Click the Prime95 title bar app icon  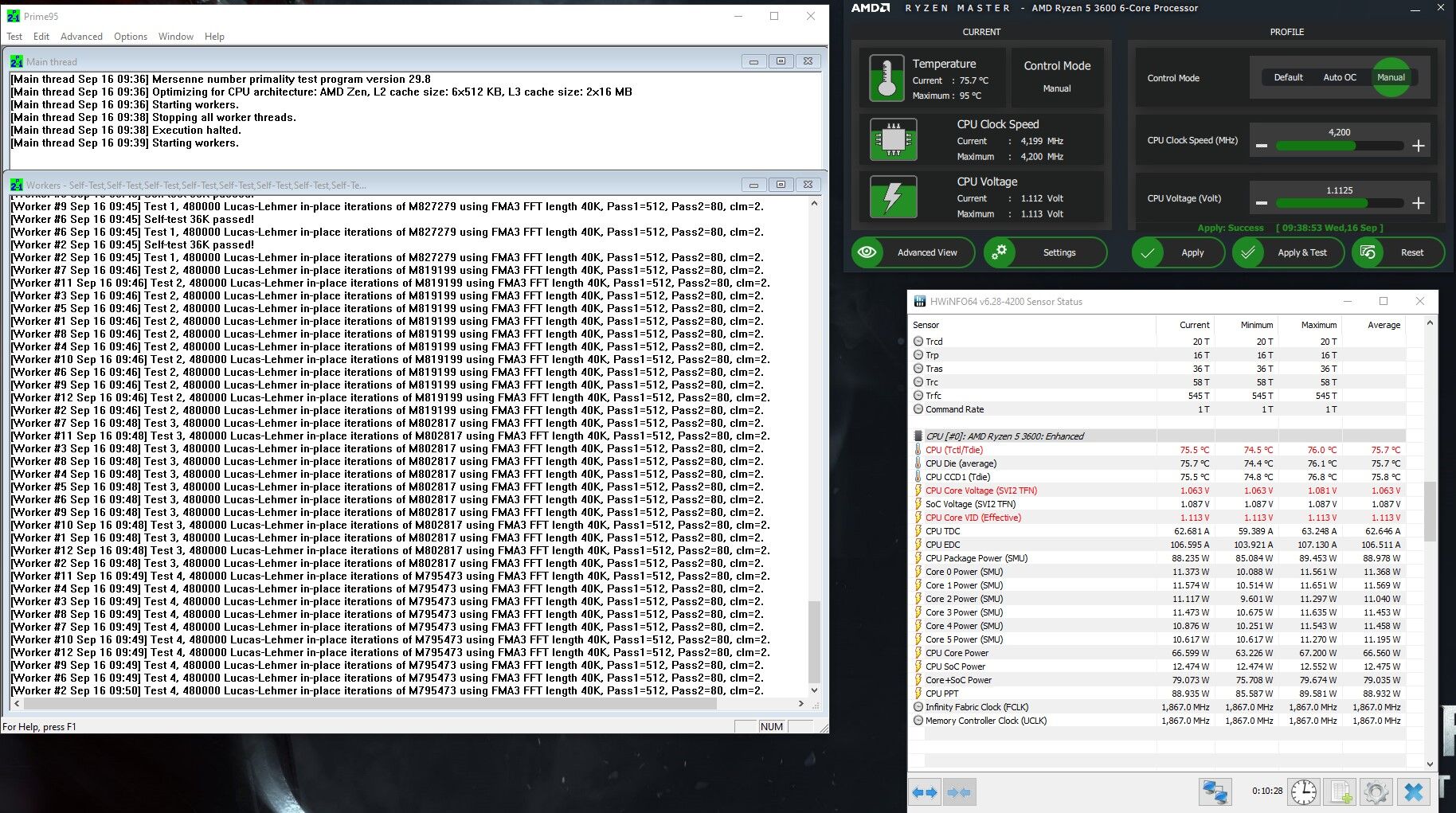click(x=14, y=16)
